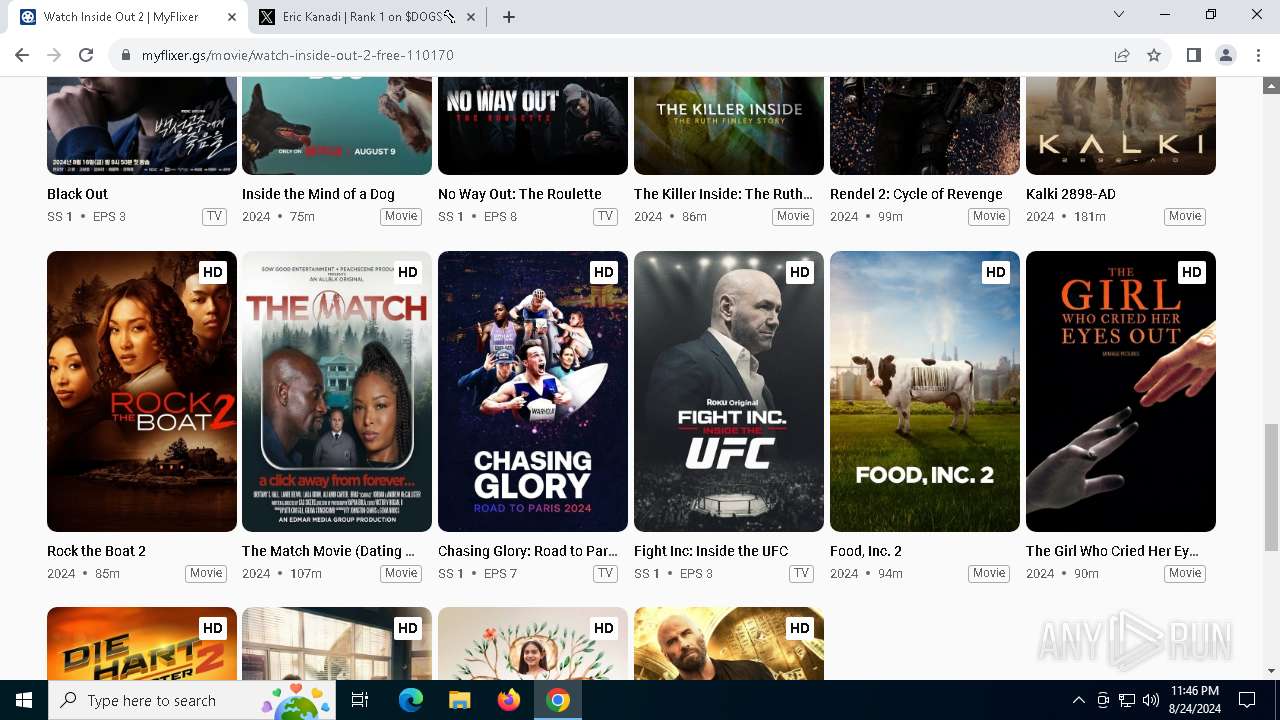Open the Chrome three-dot menu
This screenshot has width=1280, height=720.
1258,55
